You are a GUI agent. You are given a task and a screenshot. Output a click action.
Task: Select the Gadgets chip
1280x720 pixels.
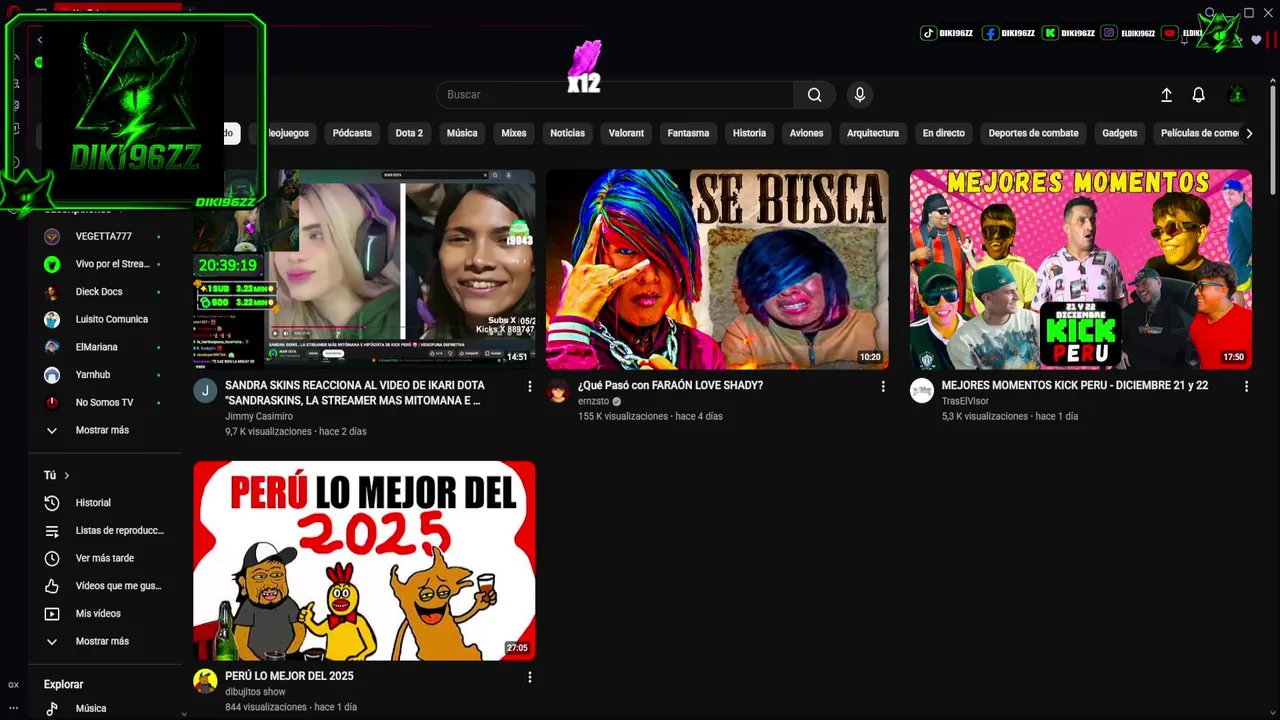coord(1119,133)
